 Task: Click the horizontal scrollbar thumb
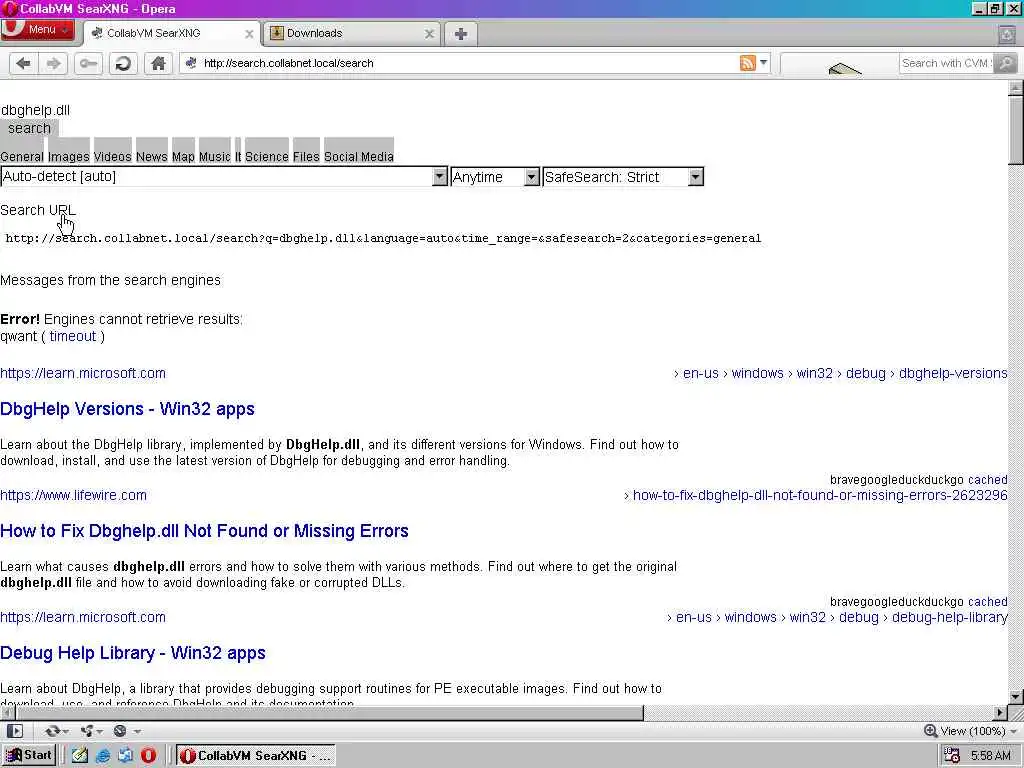click(329, 712)
